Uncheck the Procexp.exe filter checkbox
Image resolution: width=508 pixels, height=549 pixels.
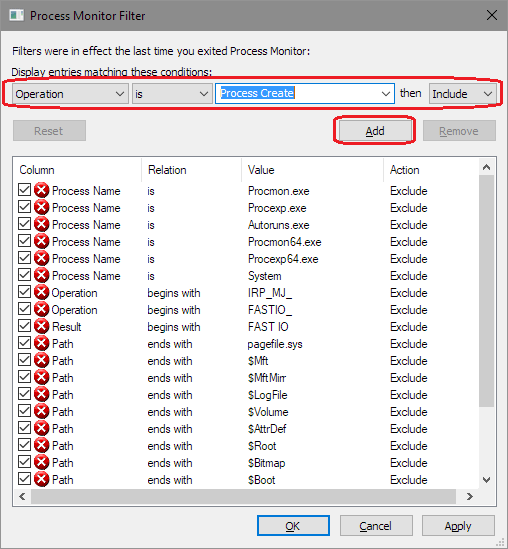coord(24,206)
